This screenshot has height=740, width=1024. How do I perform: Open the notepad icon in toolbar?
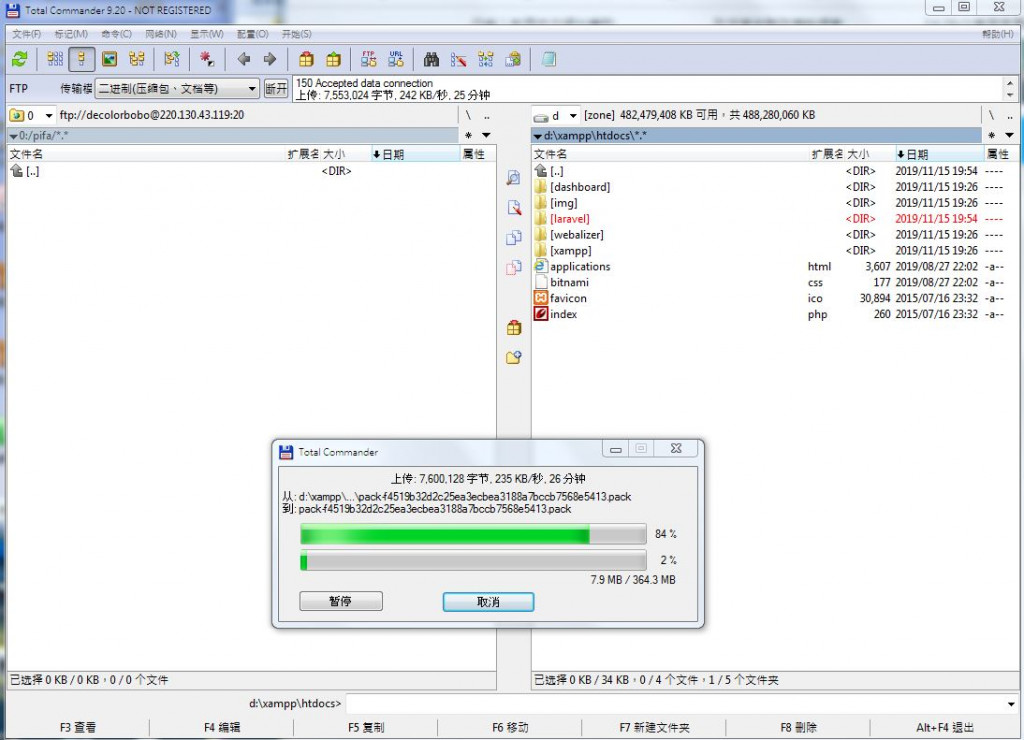pos(549,59)
